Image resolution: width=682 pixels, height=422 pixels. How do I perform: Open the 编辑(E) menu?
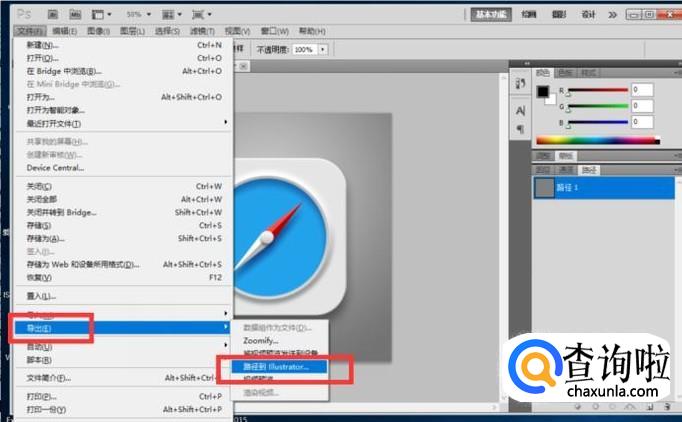[x=64, y=31]
